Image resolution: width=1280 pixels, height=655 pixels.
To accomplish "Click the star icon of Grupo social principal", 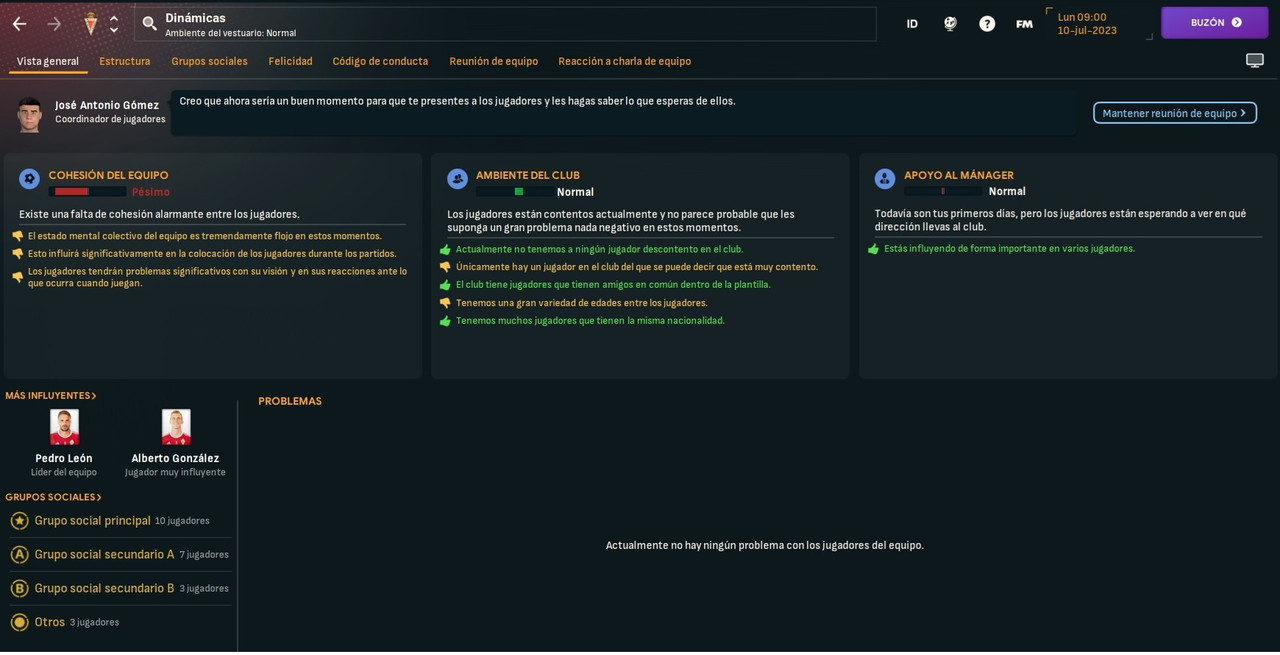I will pos(19,521).
